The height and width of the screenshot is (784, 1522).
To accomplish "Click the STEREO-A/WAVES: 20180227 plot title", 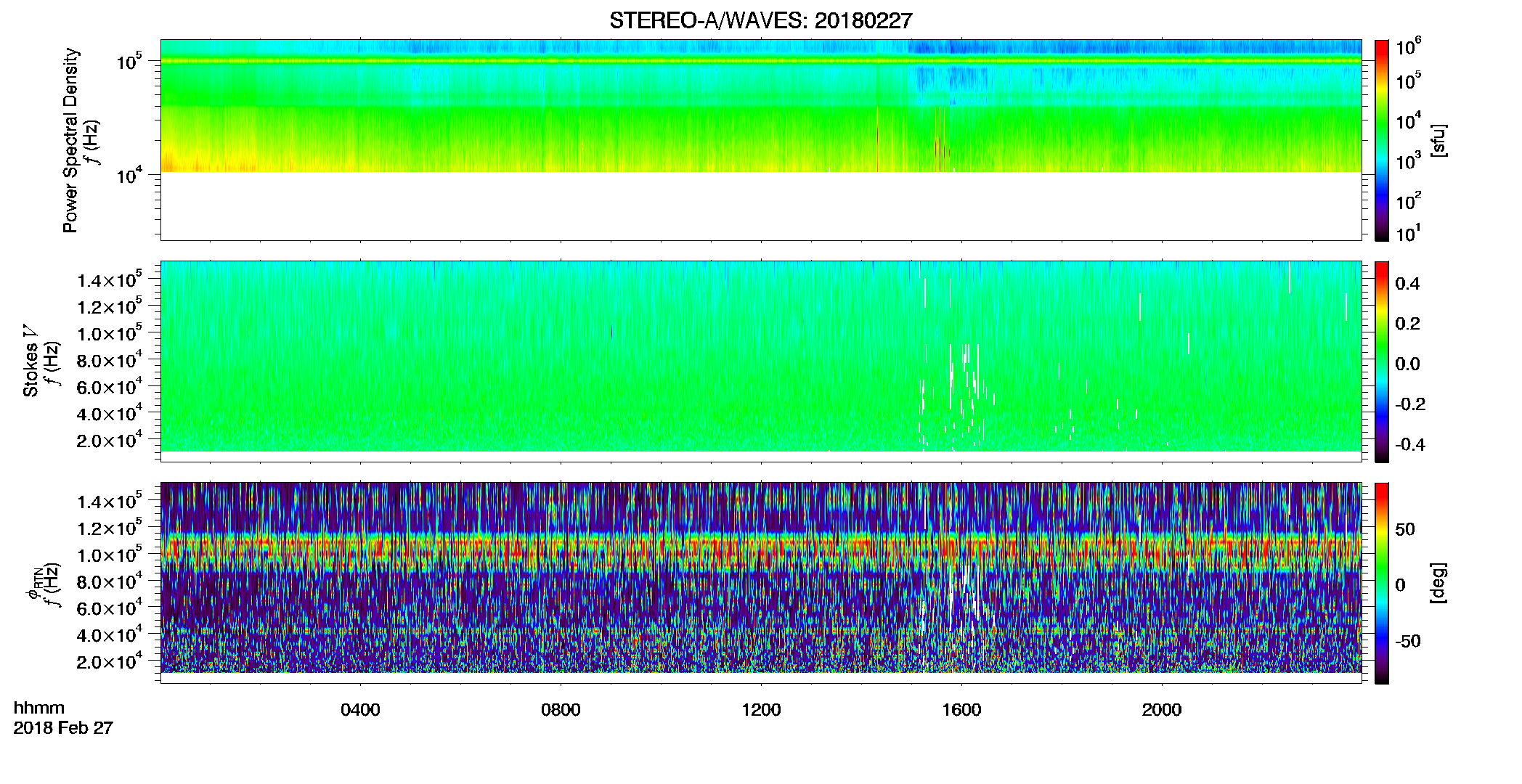I will point(760,21).
